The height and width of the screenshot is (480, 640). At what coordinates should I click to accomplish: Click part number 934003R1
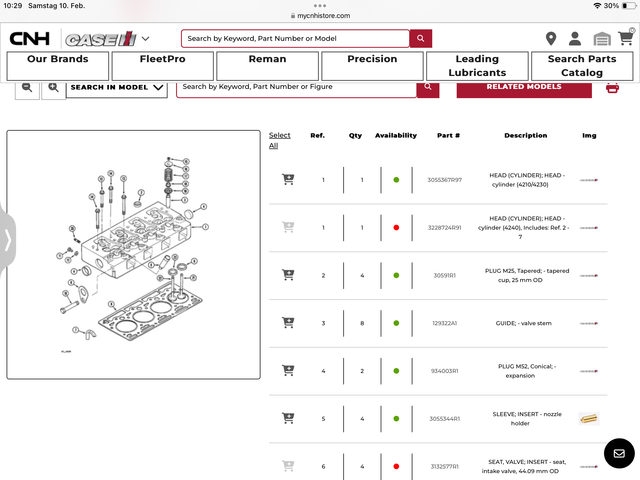point(444,371)
